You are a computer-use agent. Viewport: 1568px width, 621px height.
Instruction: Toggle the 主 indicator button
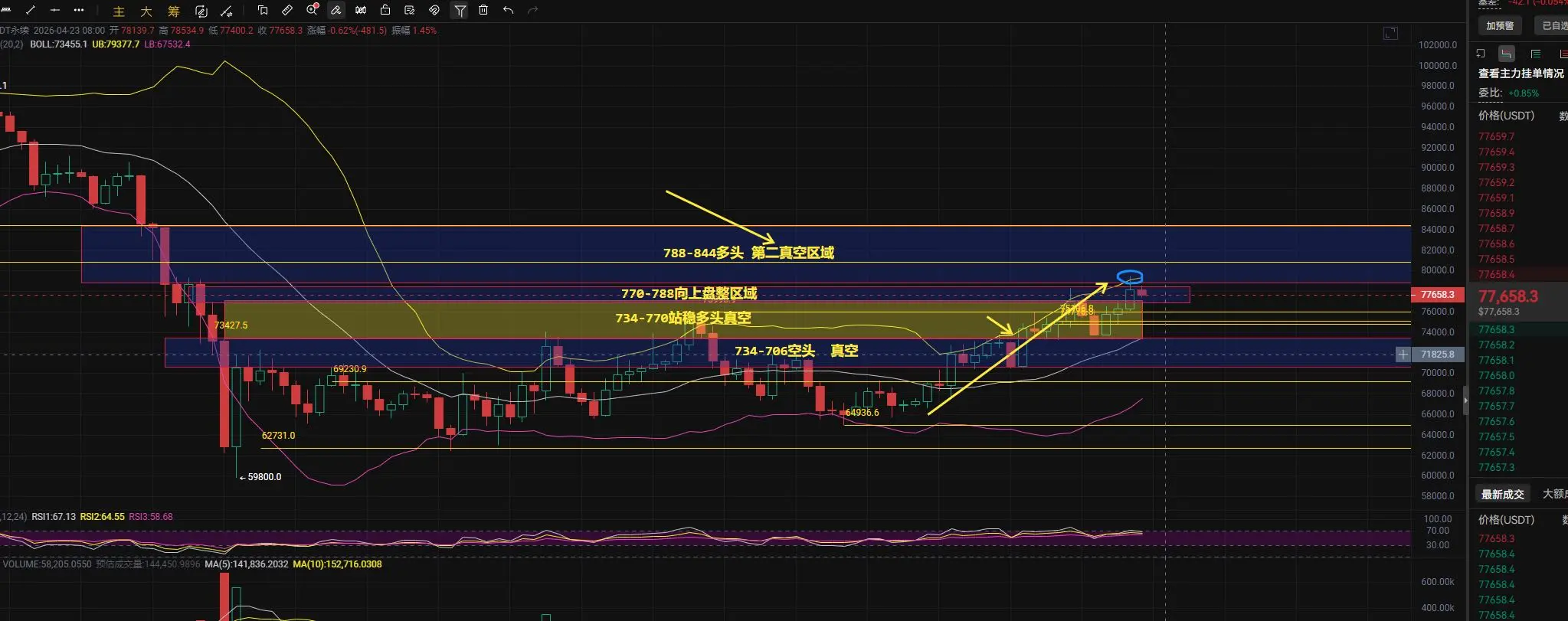click(119, 11)
